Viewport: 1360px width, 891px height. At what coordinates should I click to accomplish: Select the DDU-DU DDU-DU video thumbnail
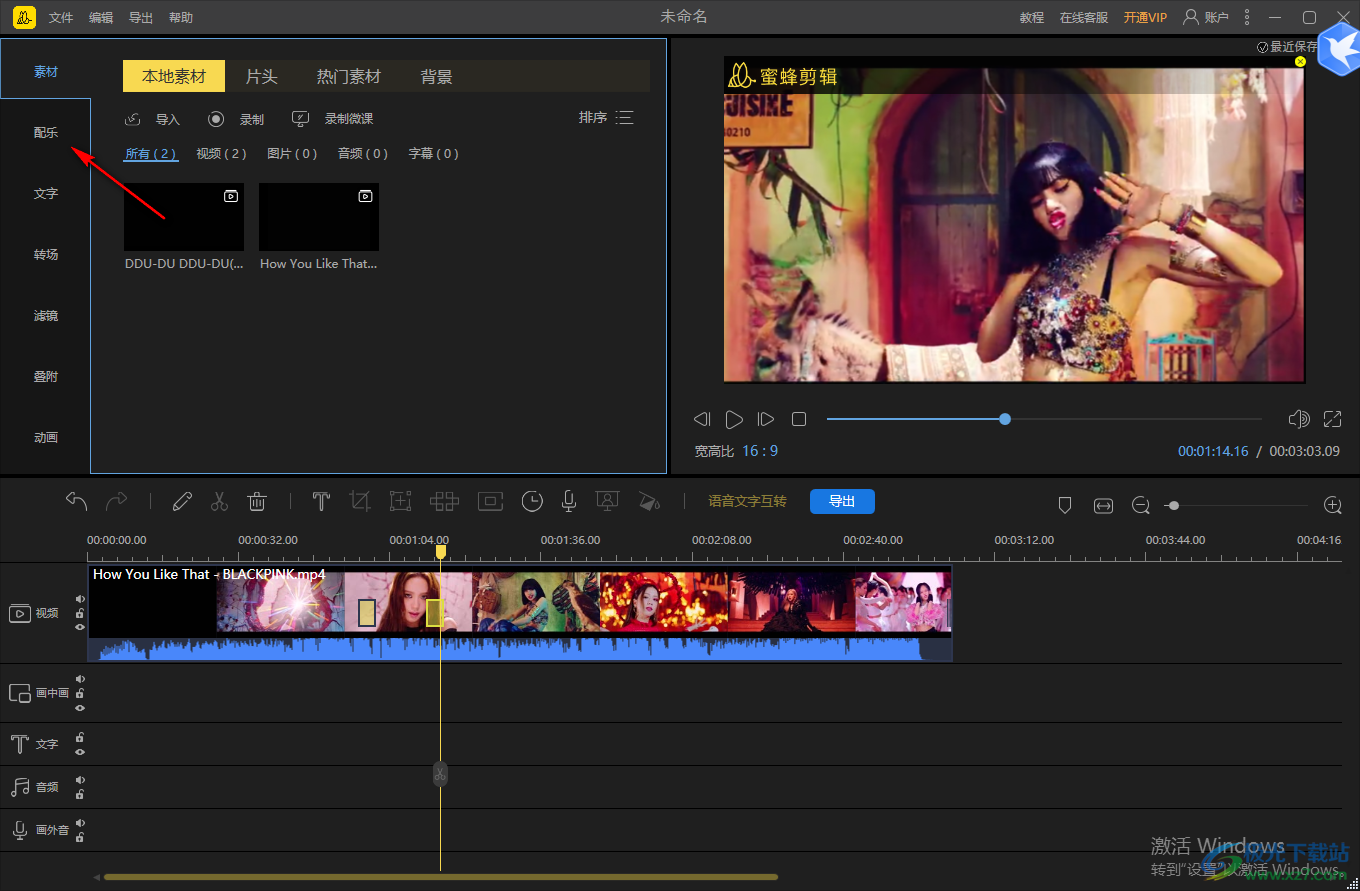(184, 217)
